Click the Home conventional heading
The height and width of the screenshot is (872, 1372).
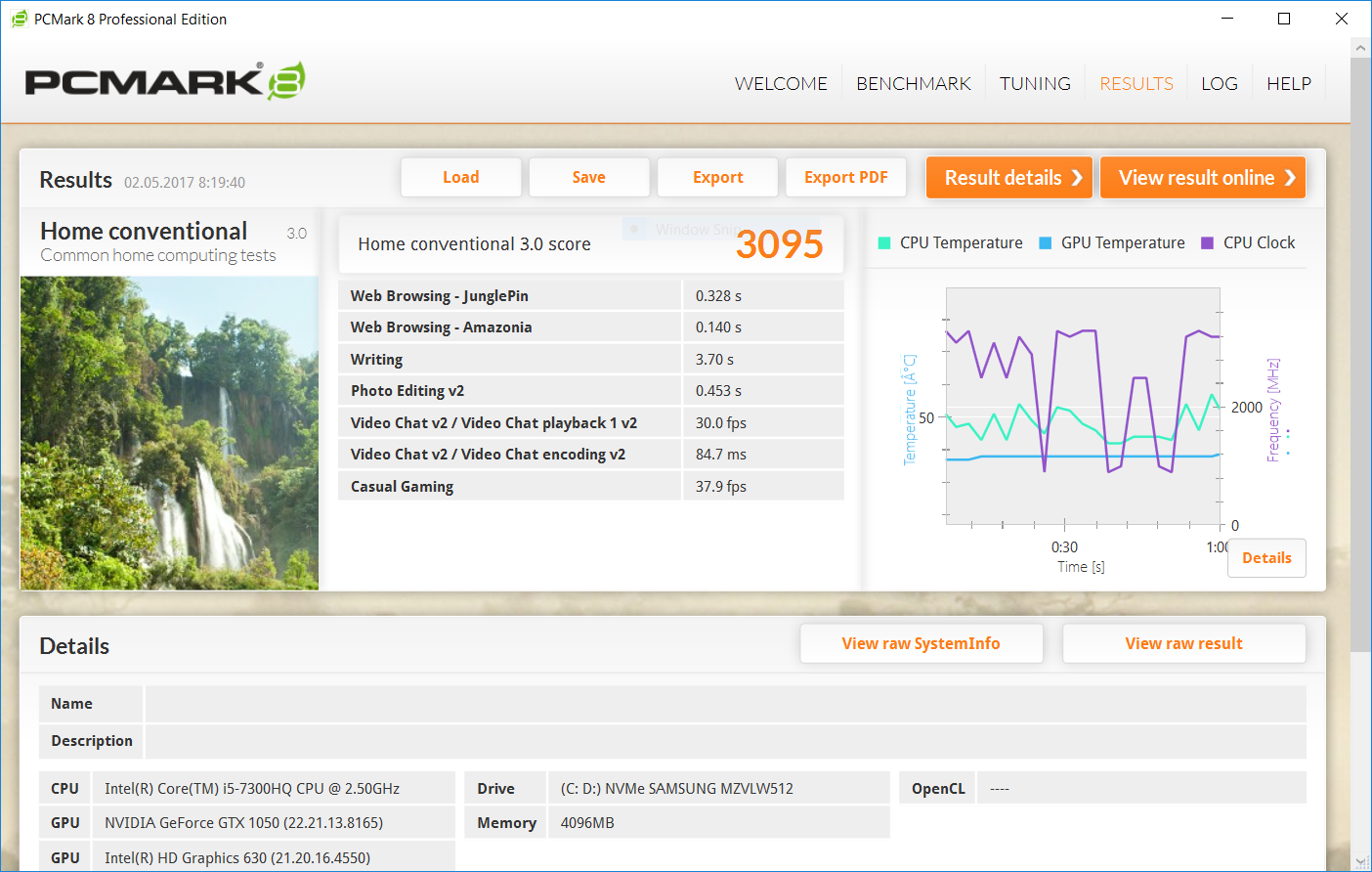coord(144,232)
